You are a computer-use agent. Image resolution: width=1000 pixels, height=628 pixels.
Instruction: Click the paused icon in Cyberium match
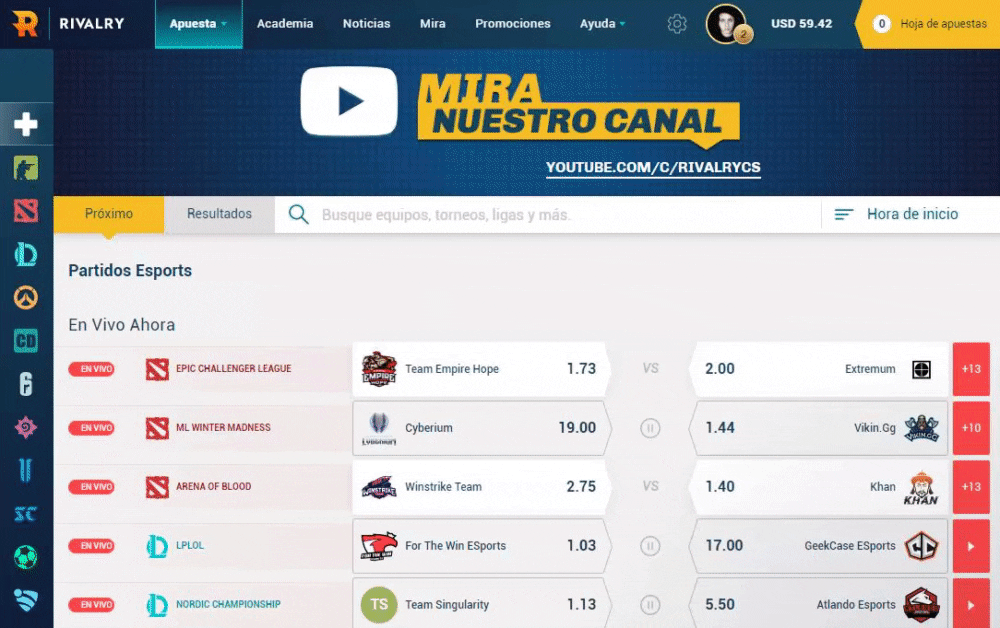650,428
